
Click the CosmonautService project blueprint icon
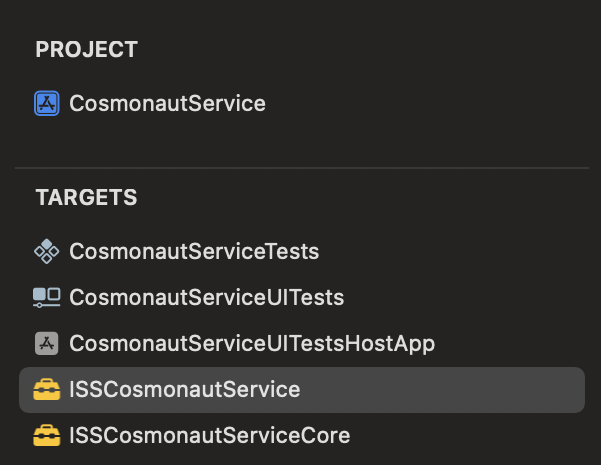click(x=47, y=103)
